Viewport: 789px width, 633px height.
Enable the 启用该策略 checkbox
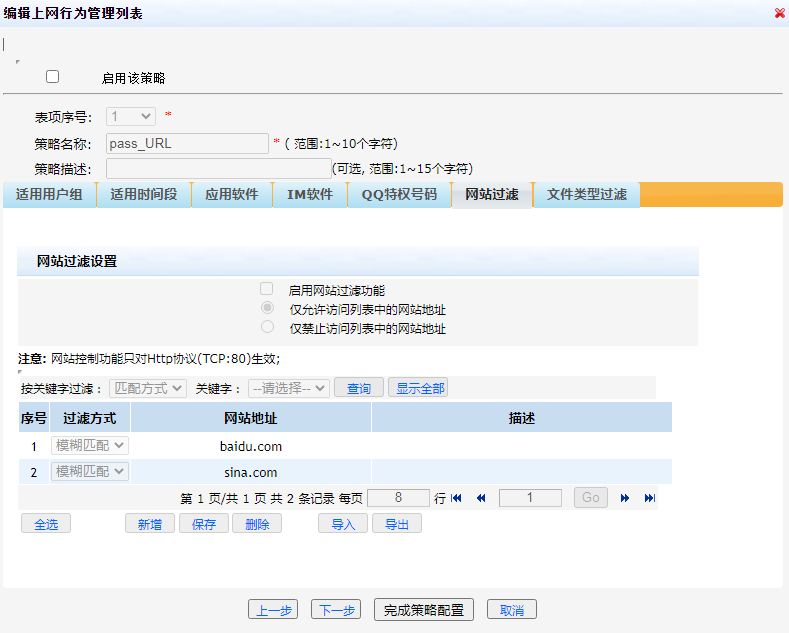[x=52, y=76]
